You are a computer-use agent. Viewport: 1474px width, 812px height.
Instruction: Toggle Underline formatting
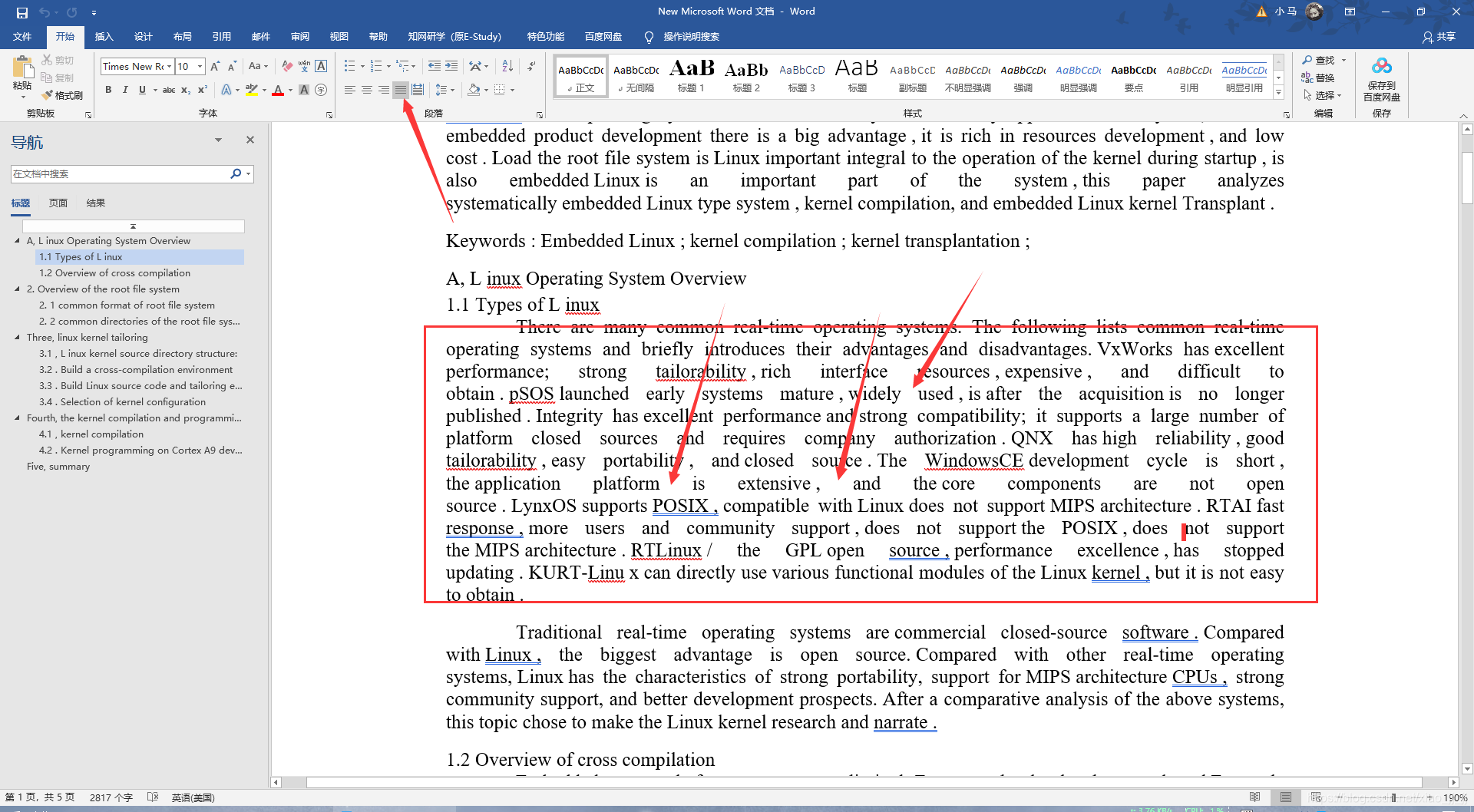coord(142,90)
